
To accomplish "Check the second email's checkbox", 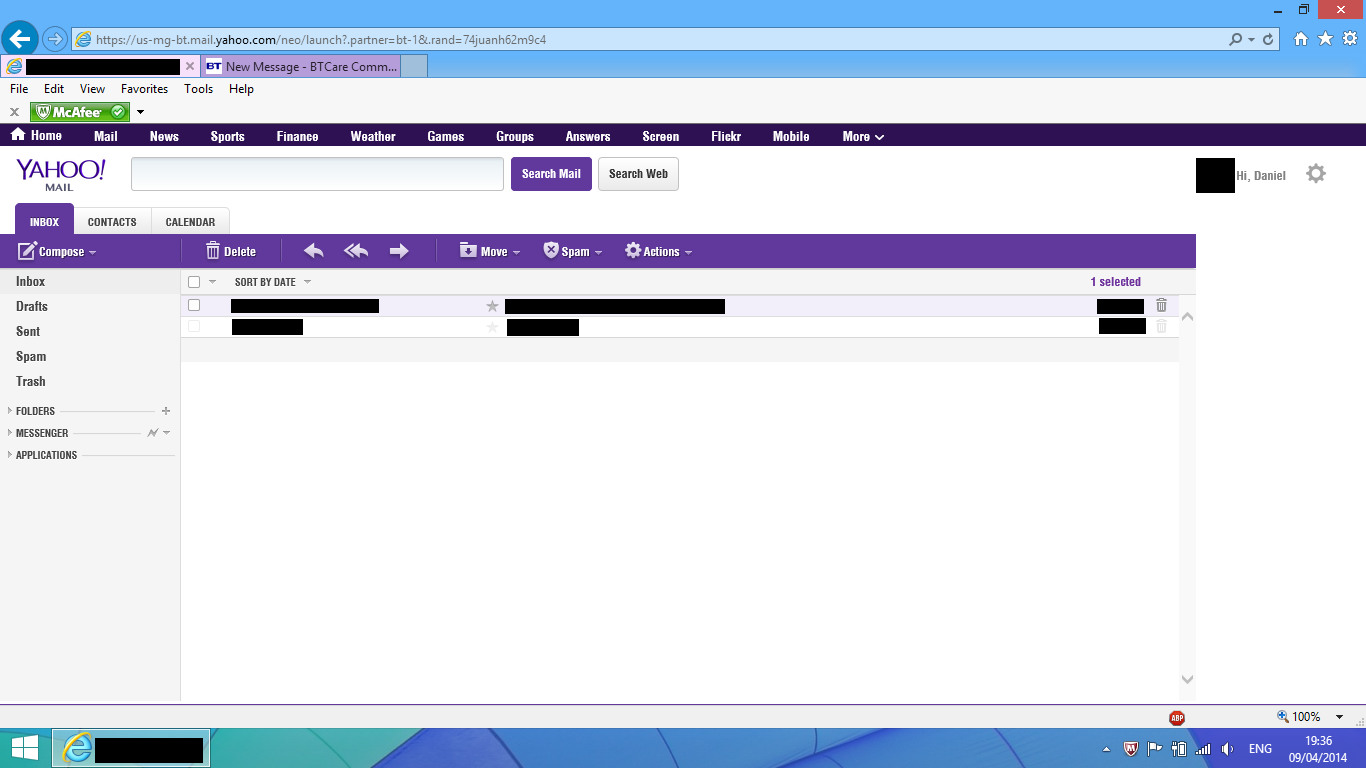I will click(194, 326).
